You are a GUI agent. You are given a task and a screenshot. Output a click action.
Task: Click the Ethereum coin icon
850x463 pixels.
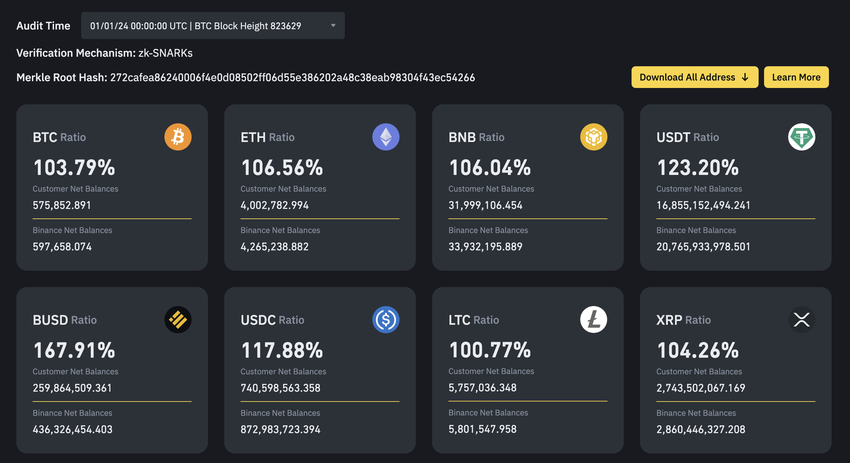pos(386,137)
